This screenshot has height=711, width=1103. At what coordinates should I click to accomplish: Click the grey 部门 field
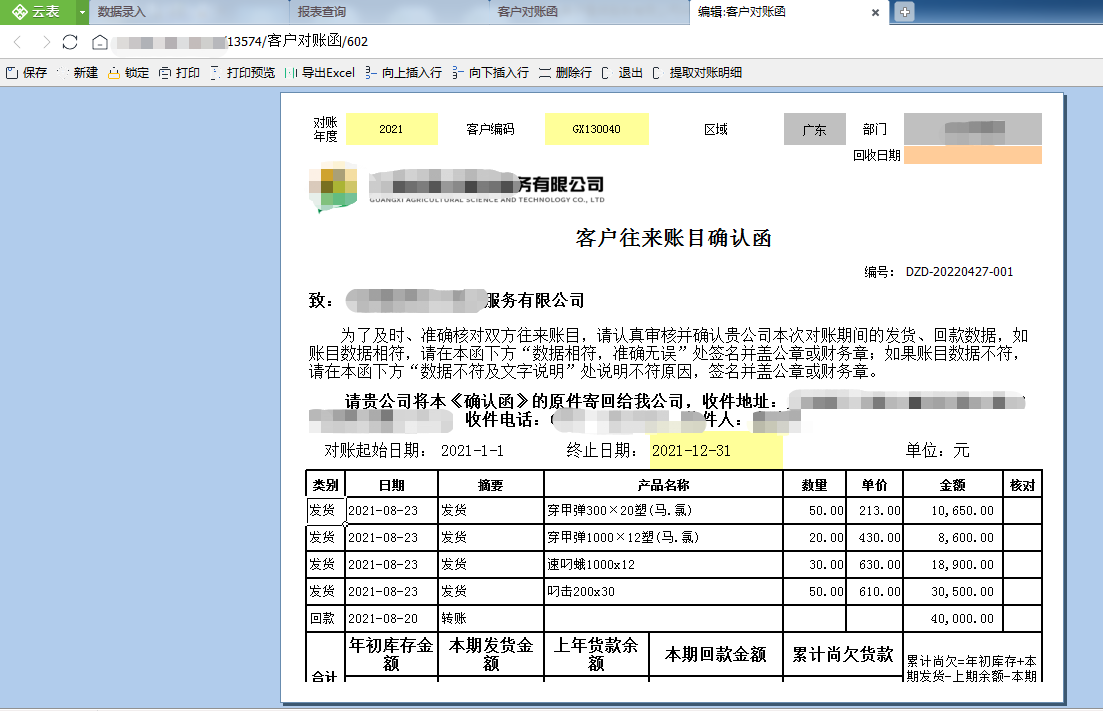tap(972, 129)
